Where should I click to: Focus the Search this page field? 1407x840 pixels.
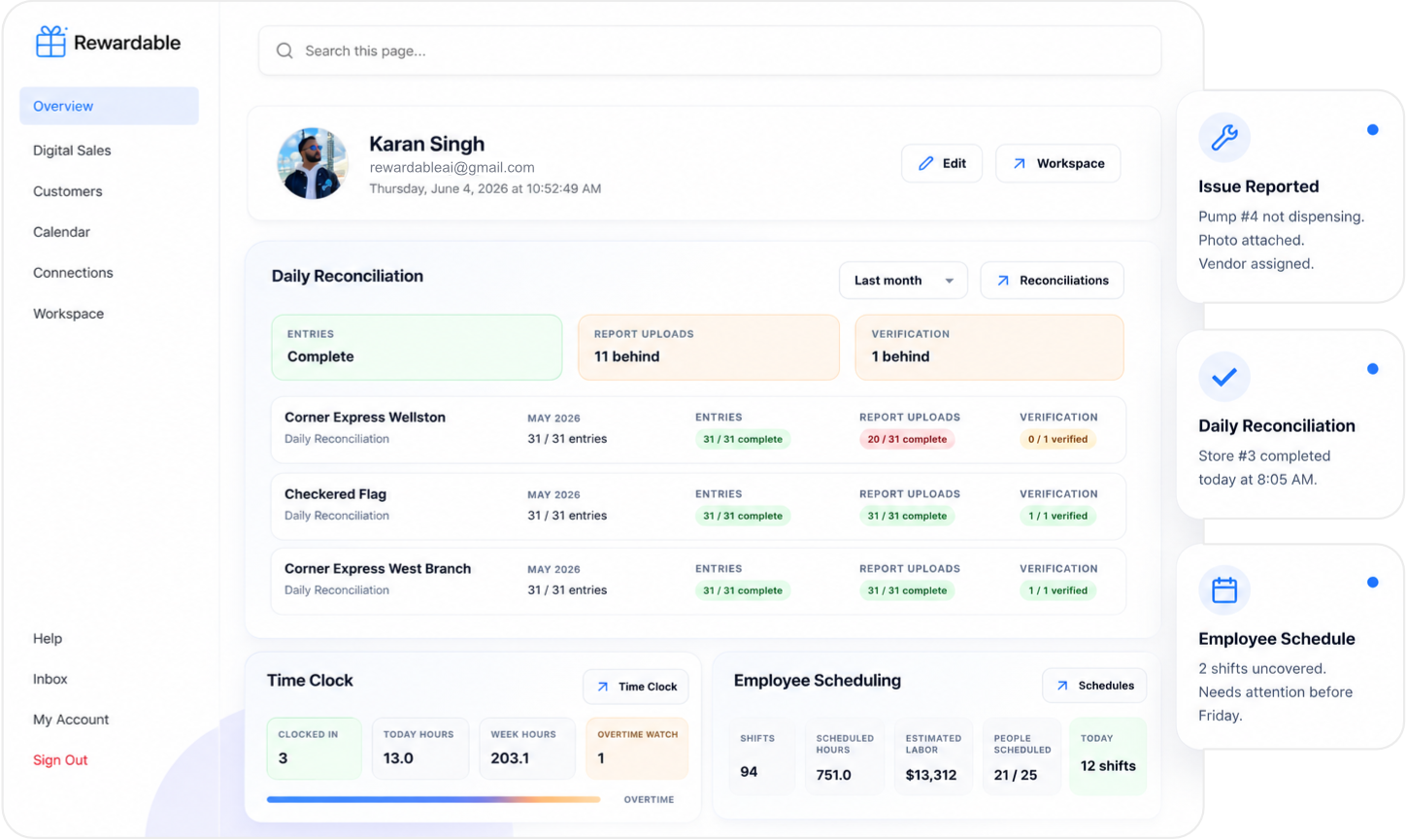click(710, 50)
